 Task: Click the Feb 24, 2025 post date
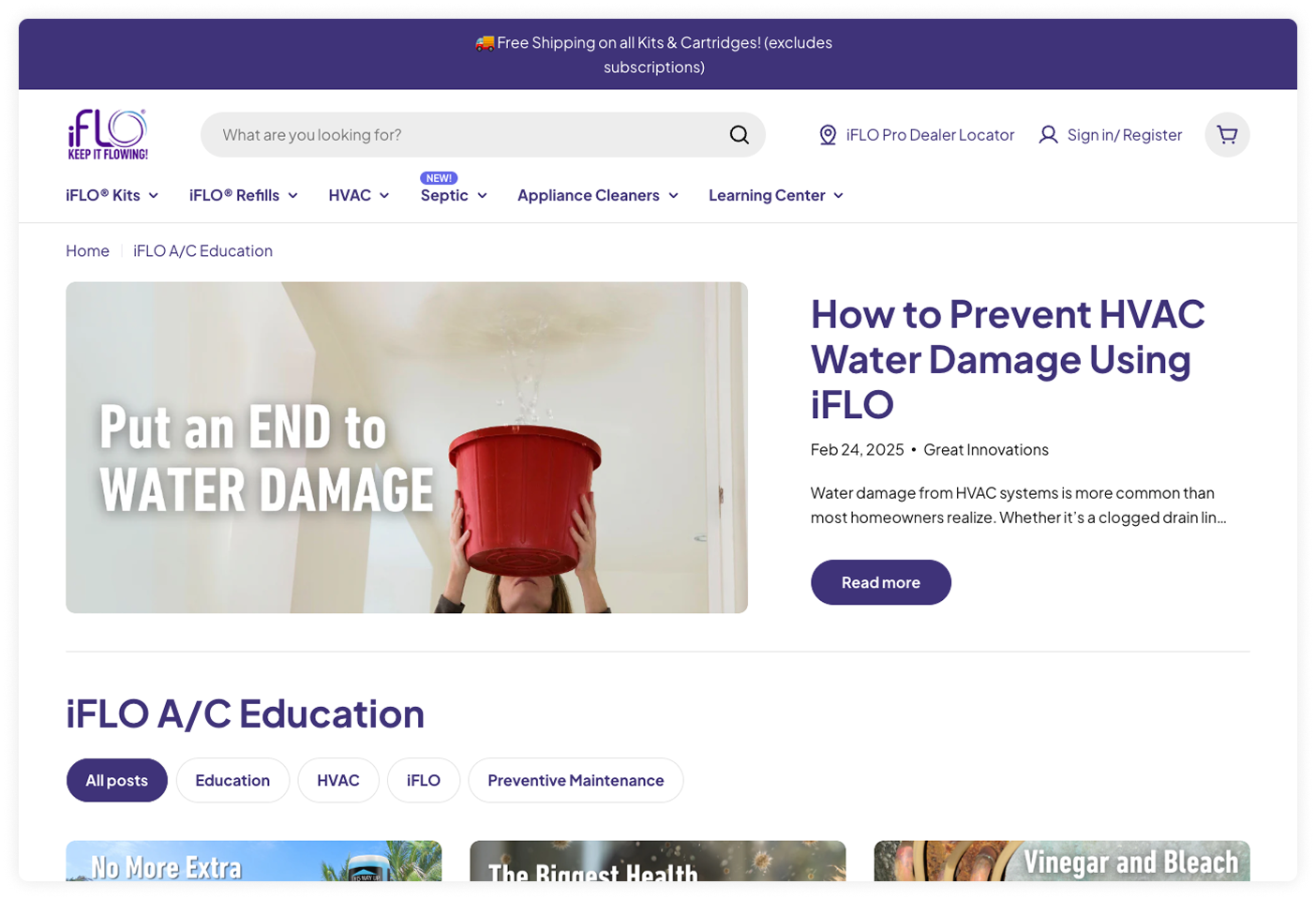coord(858,450)
